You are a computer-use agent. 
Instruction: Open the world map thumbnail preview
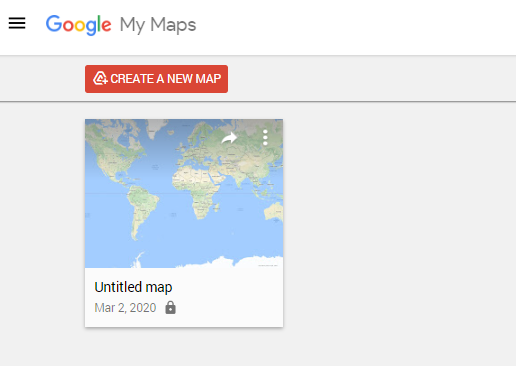[184, 193]
